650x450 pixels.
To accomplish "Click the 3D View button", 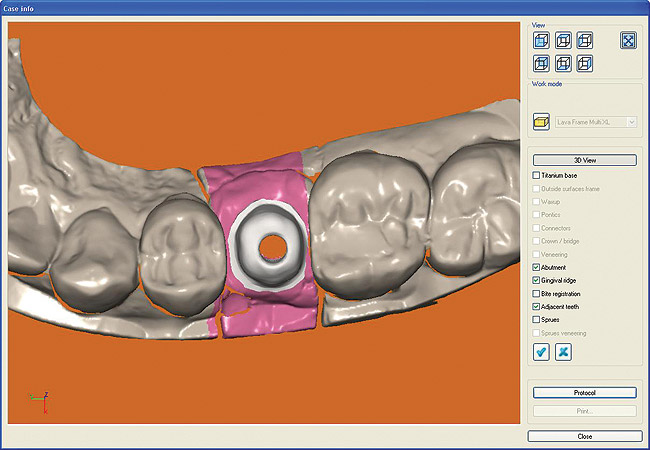I will pyautogui.click(x=584, y=160).
